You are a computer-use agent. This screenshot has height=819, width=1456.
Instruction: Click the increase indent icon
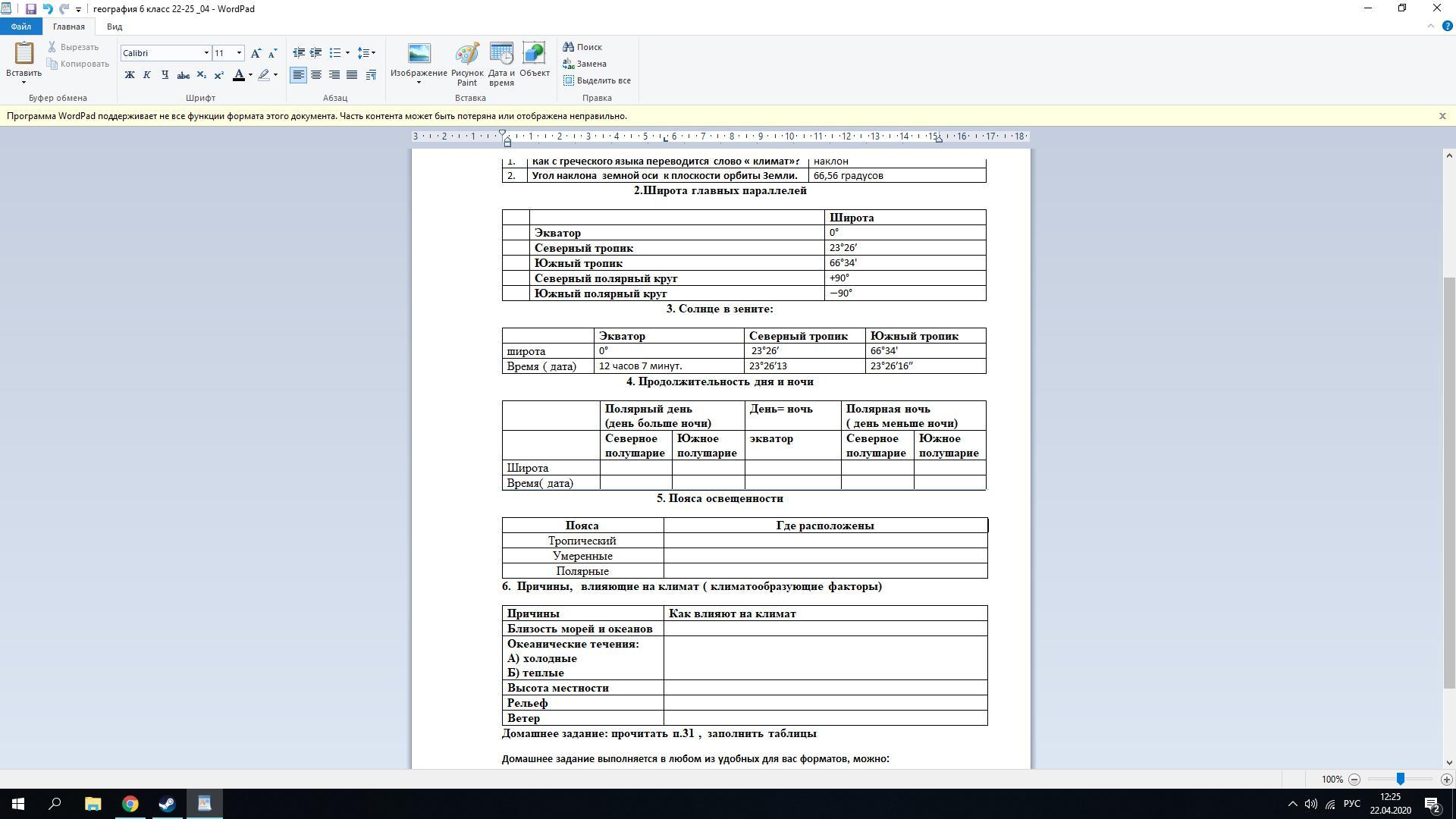[x=315, y=53]
